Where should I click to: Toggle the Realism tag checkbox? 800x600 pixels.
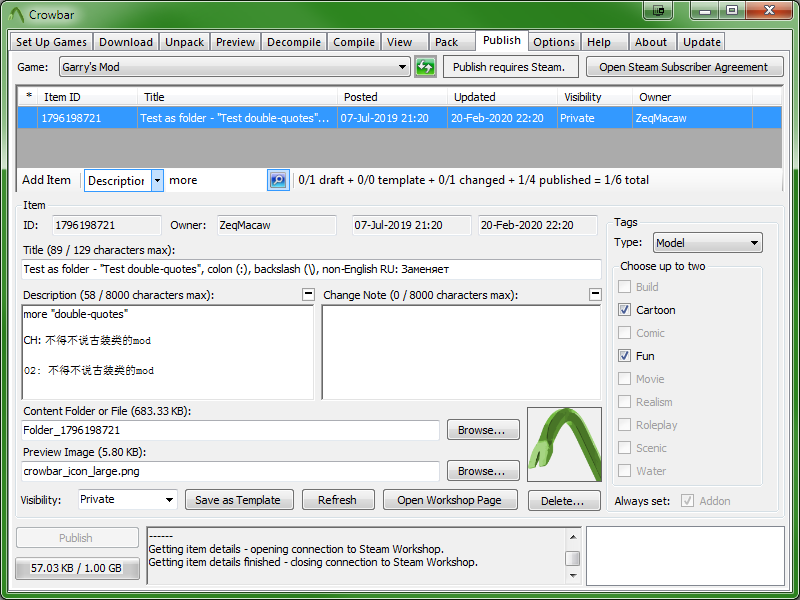[x=624, y=402]
